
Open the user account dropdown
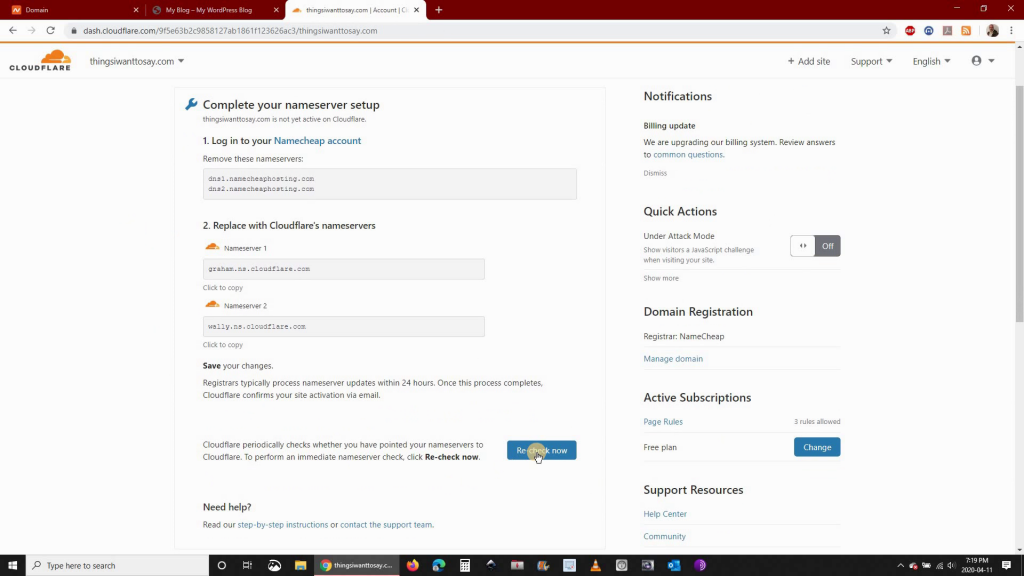click(983, 61)
